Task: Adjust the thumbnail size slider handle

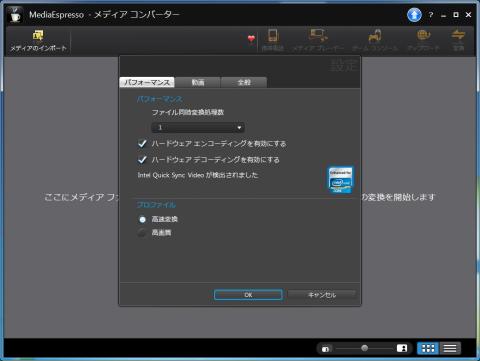Action: pos(365,348)
